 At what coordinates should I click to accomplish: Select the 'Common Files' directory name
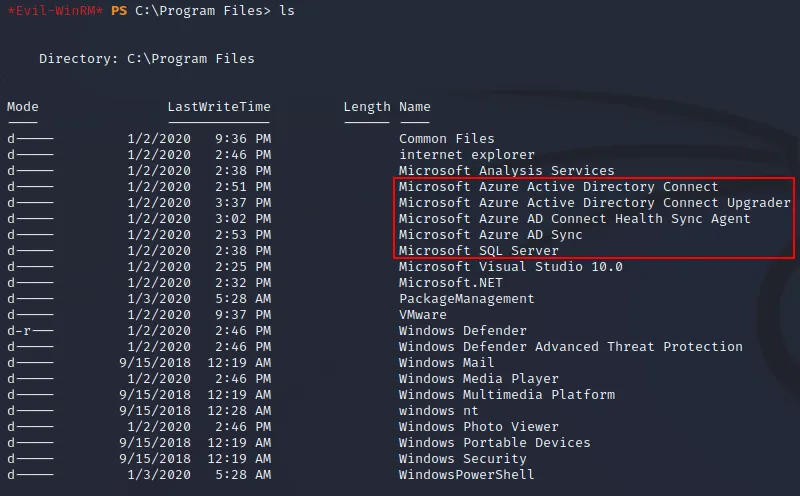coord(446,139)
